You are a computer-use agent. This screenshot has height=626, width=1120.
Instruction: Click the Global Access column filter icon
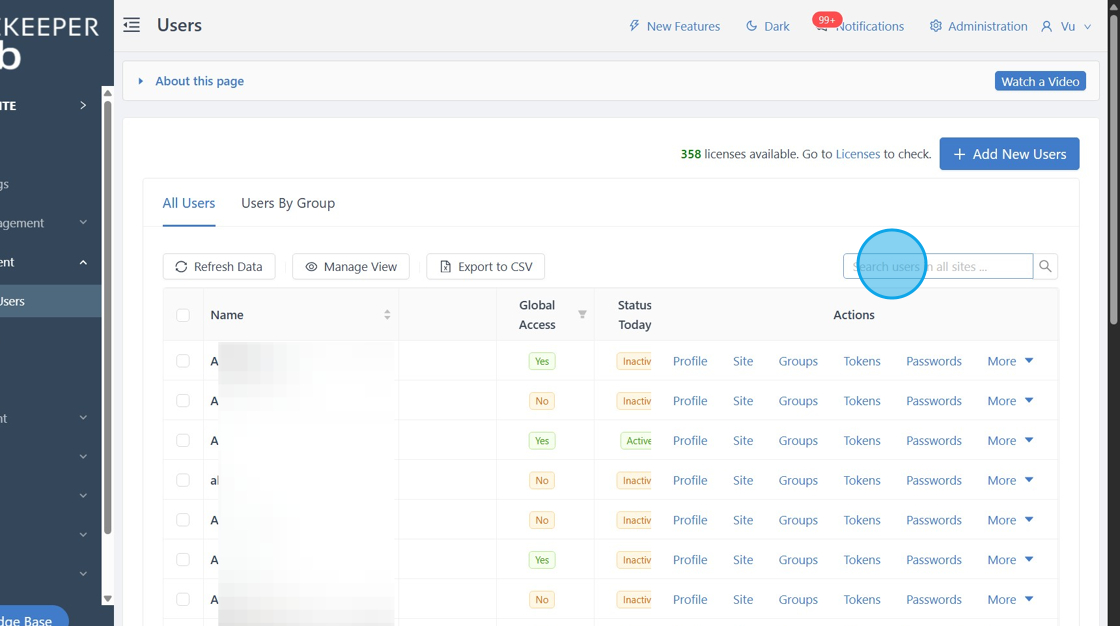(x=582, y=314)
